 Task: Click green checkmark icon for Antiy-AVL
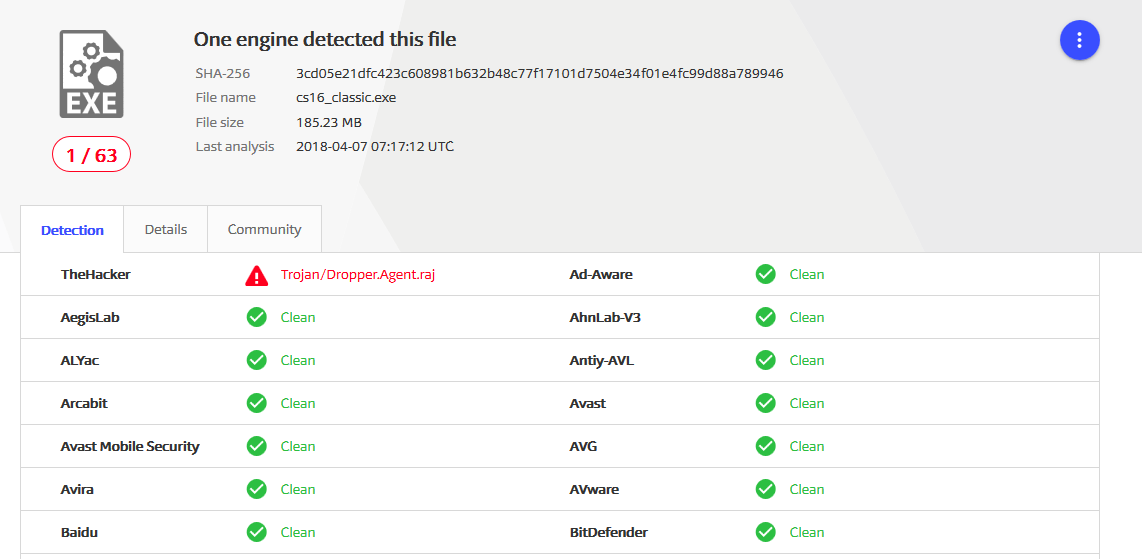[x=765, y=360]
